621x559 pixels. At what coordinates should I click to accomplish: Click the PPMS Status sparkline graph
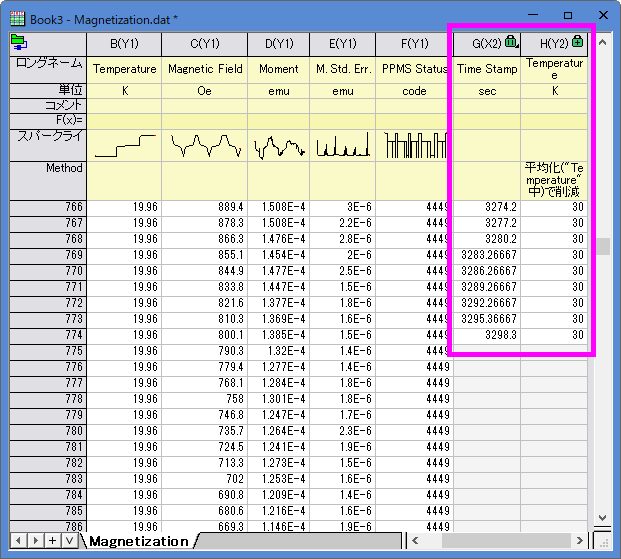tap(414, 145)
